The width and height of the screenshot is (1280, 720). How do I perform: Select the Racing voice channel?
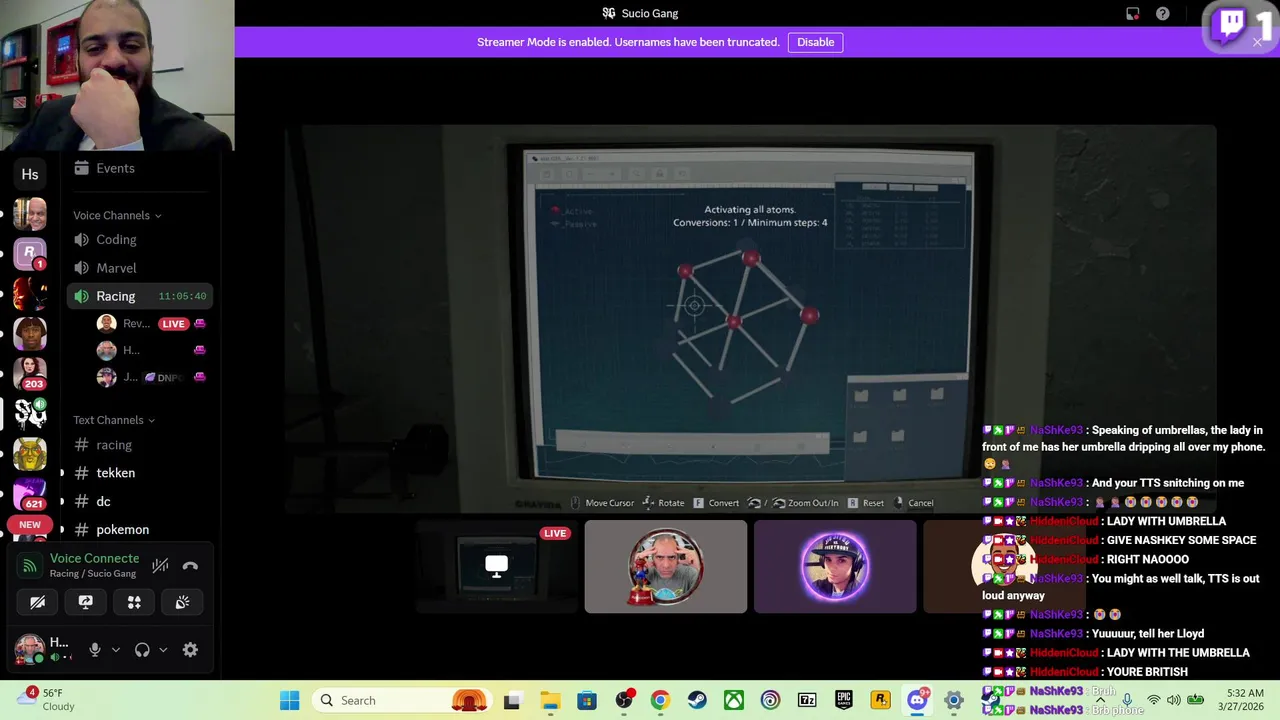click(140, 296)
